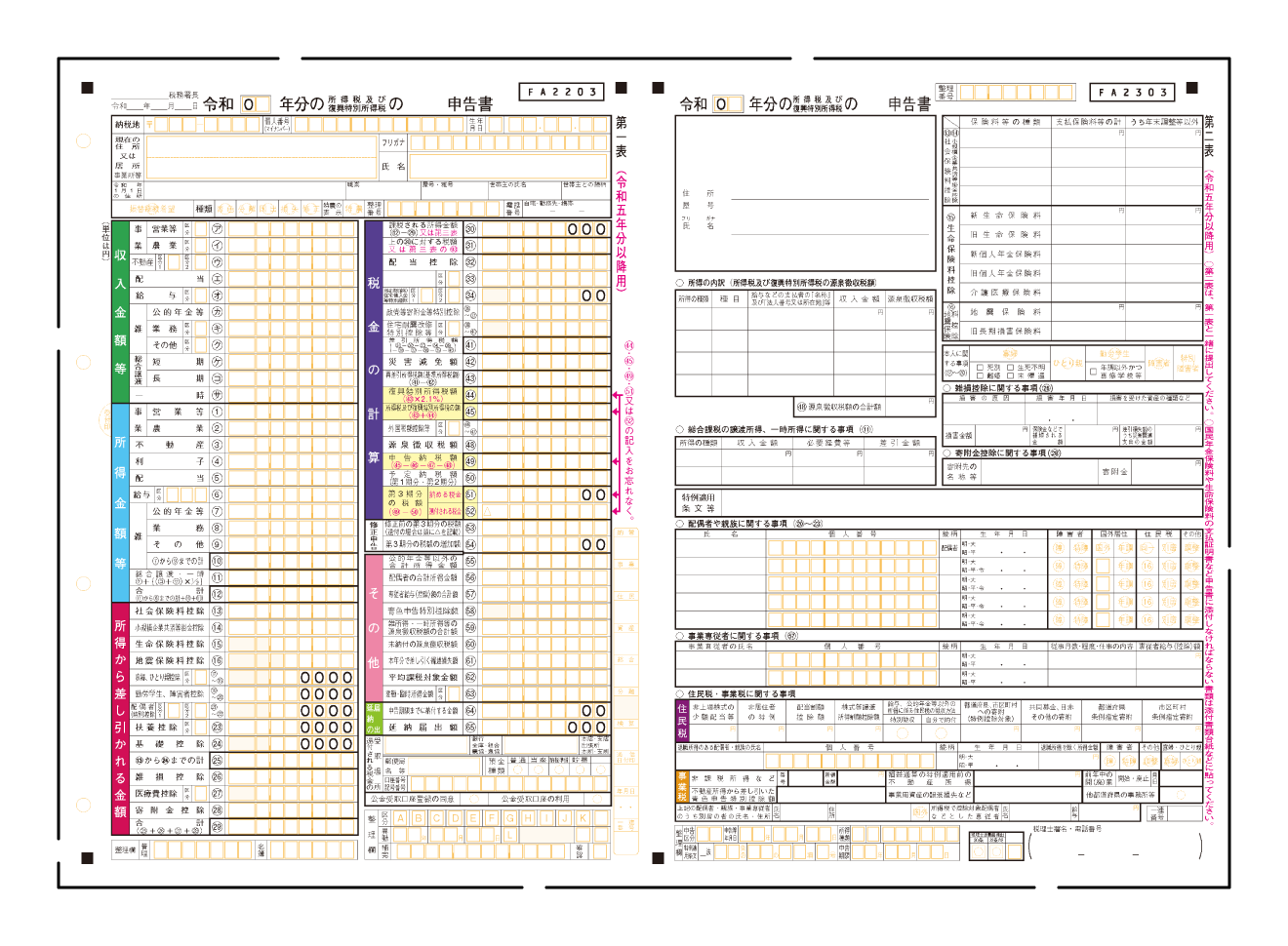Click amount field for row ⑫ 合計
Image resolution: width=1288 pixels, height=946 pixels.
pos(292,593)
